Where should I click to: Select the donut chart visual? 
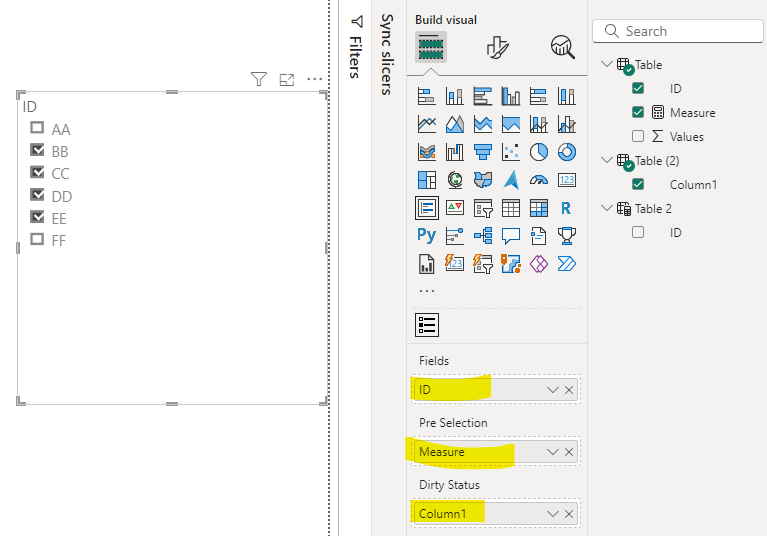[x=566, y=152]
